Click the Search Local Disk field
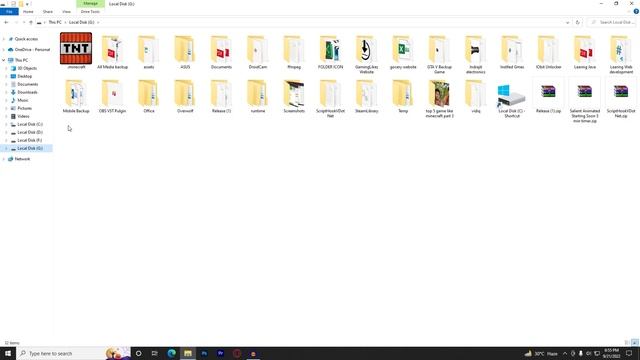This screenshot has width=640, height=360. 612,22
